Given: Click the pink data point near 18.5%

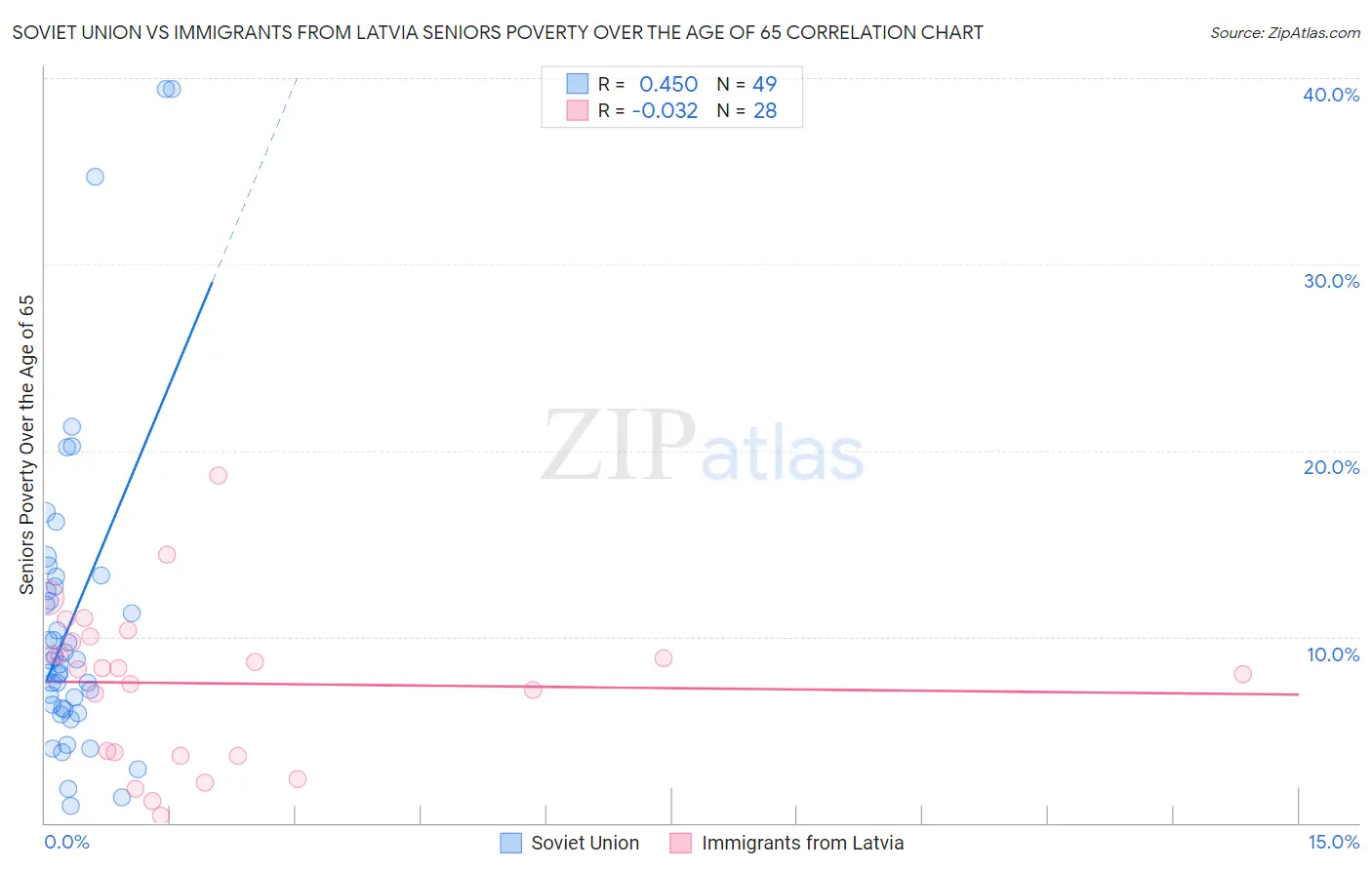Looking at the screenshot, I should click(x=219, y=475).
